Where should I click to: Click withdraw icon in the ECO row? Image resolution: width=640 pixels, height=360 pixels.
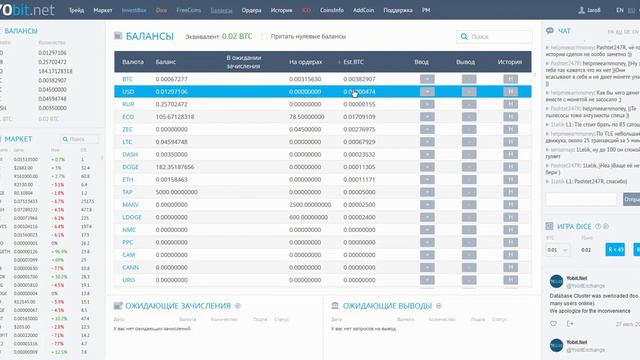click(469, 117)
